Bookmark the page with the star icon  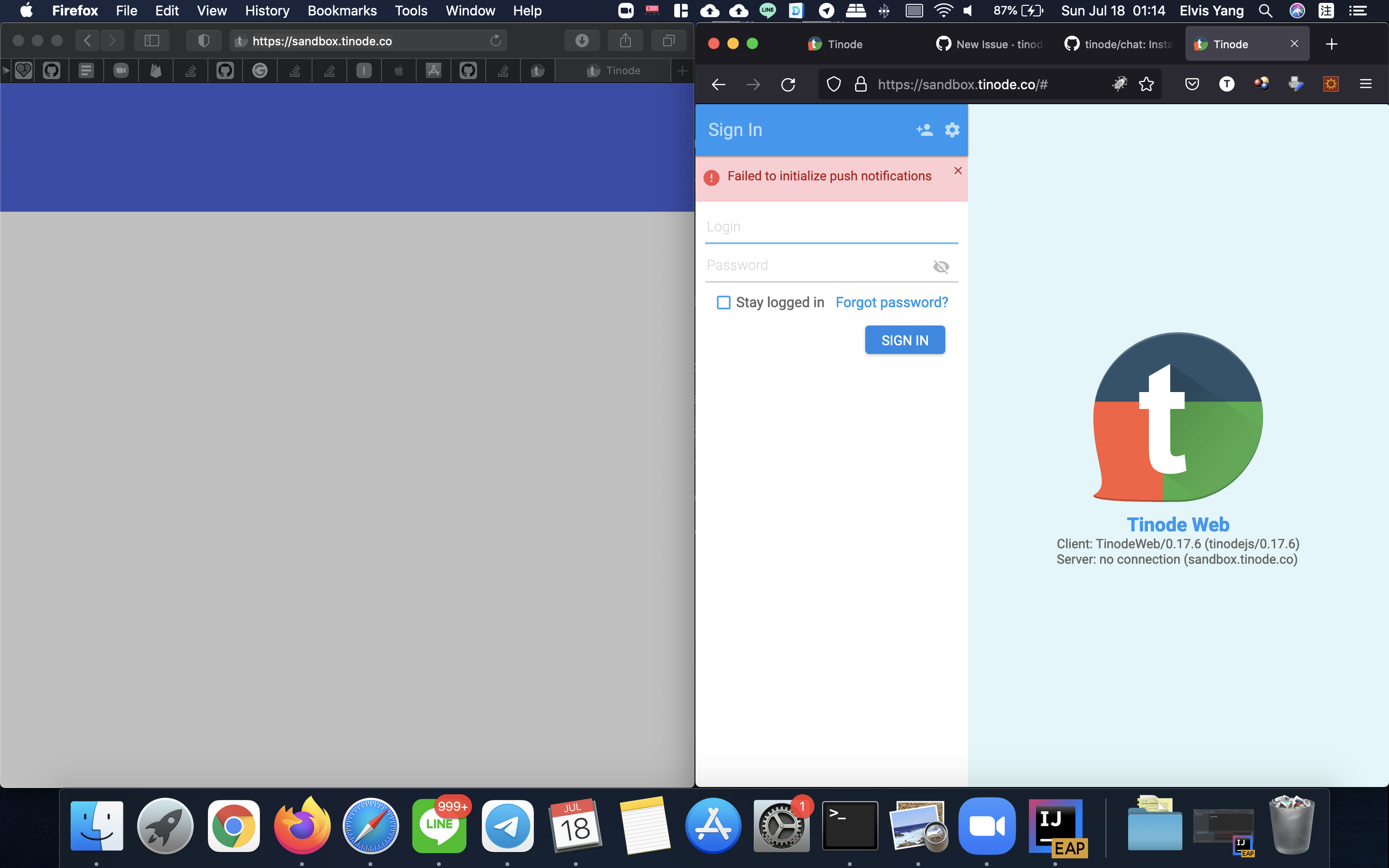1147,84
